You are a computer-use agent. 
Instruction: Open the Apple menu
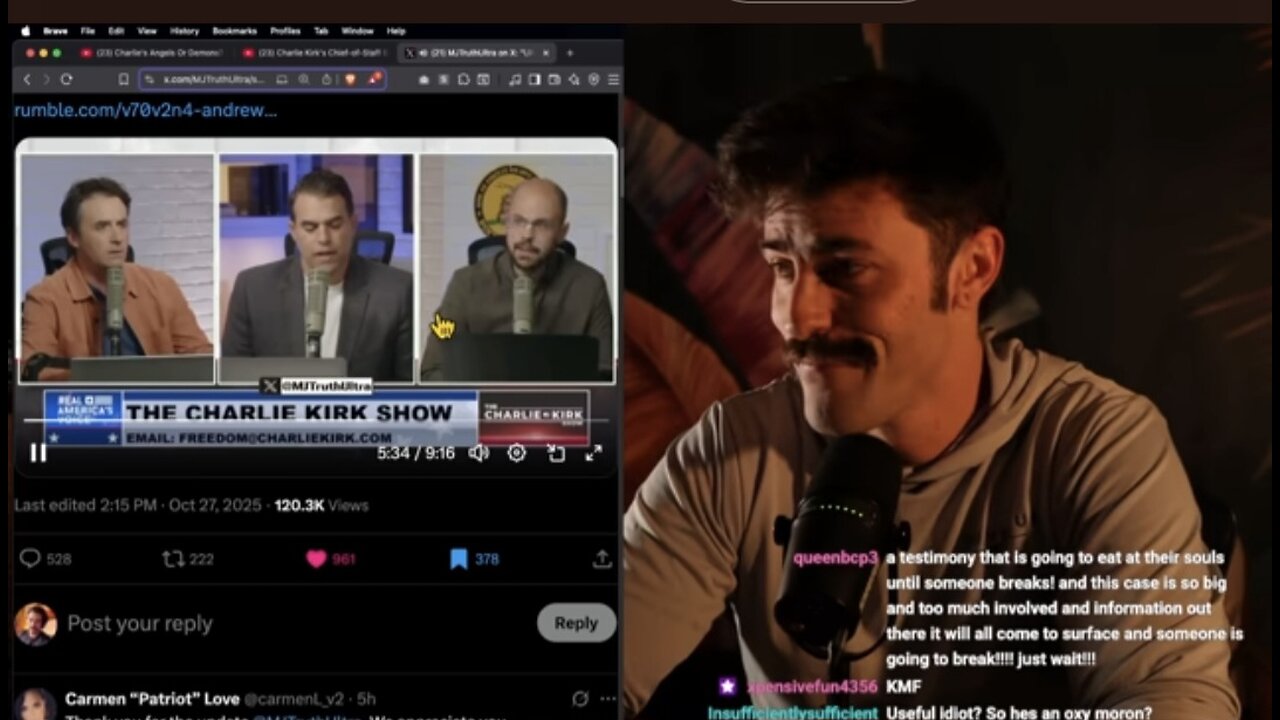[x=26, y=31]
